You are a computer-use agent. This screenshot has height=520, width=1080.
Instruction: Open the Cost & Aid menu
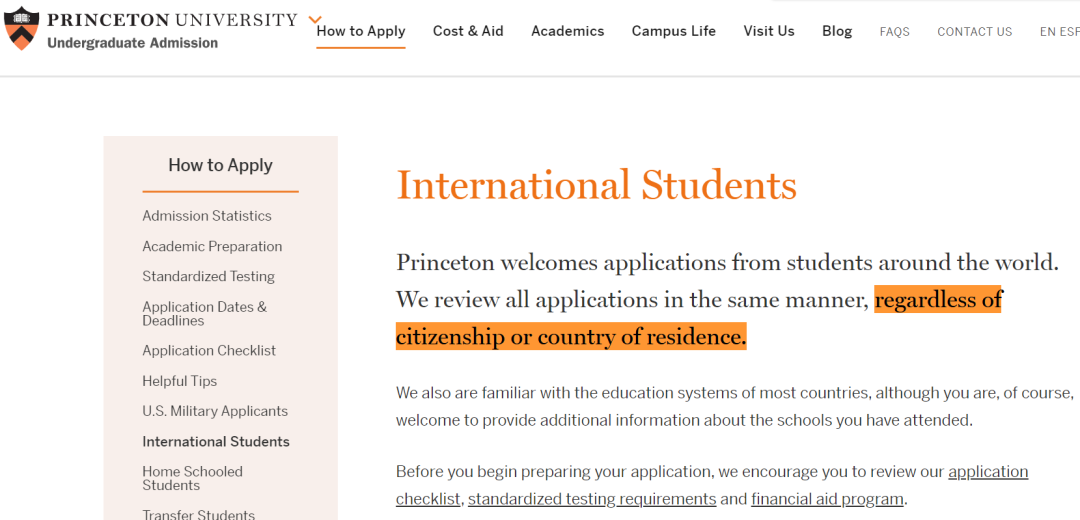tap(468, 31)
